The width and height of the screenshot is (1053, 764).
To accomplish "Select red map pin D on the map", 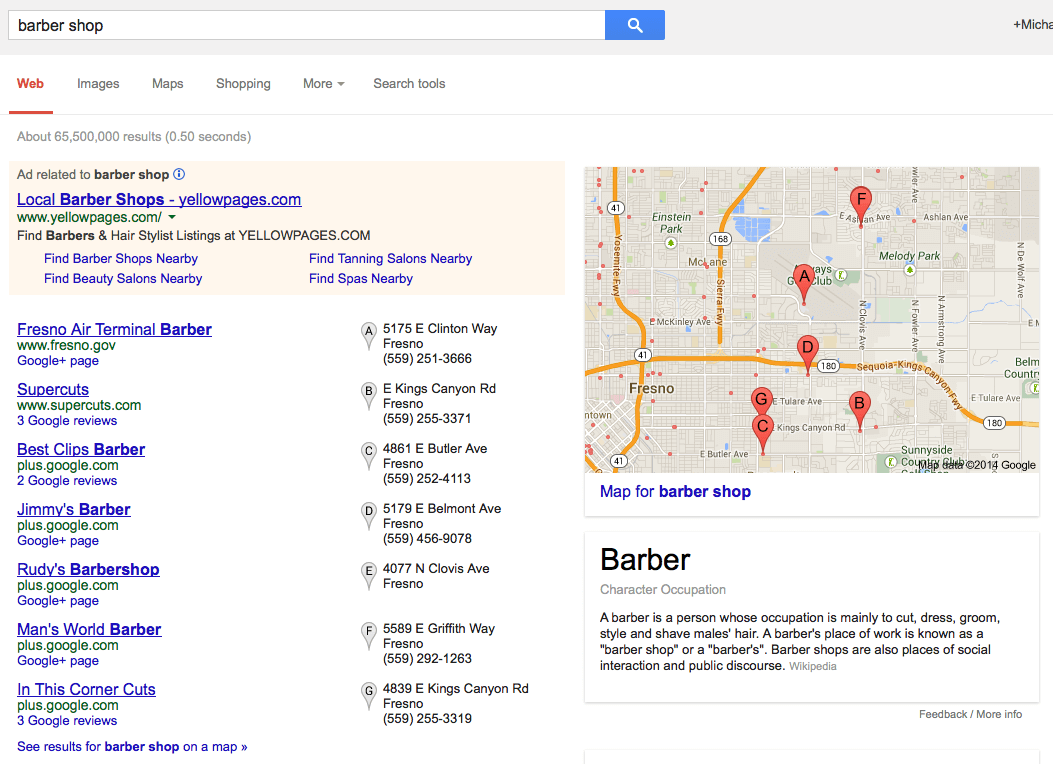I will (x=808, y=352).
